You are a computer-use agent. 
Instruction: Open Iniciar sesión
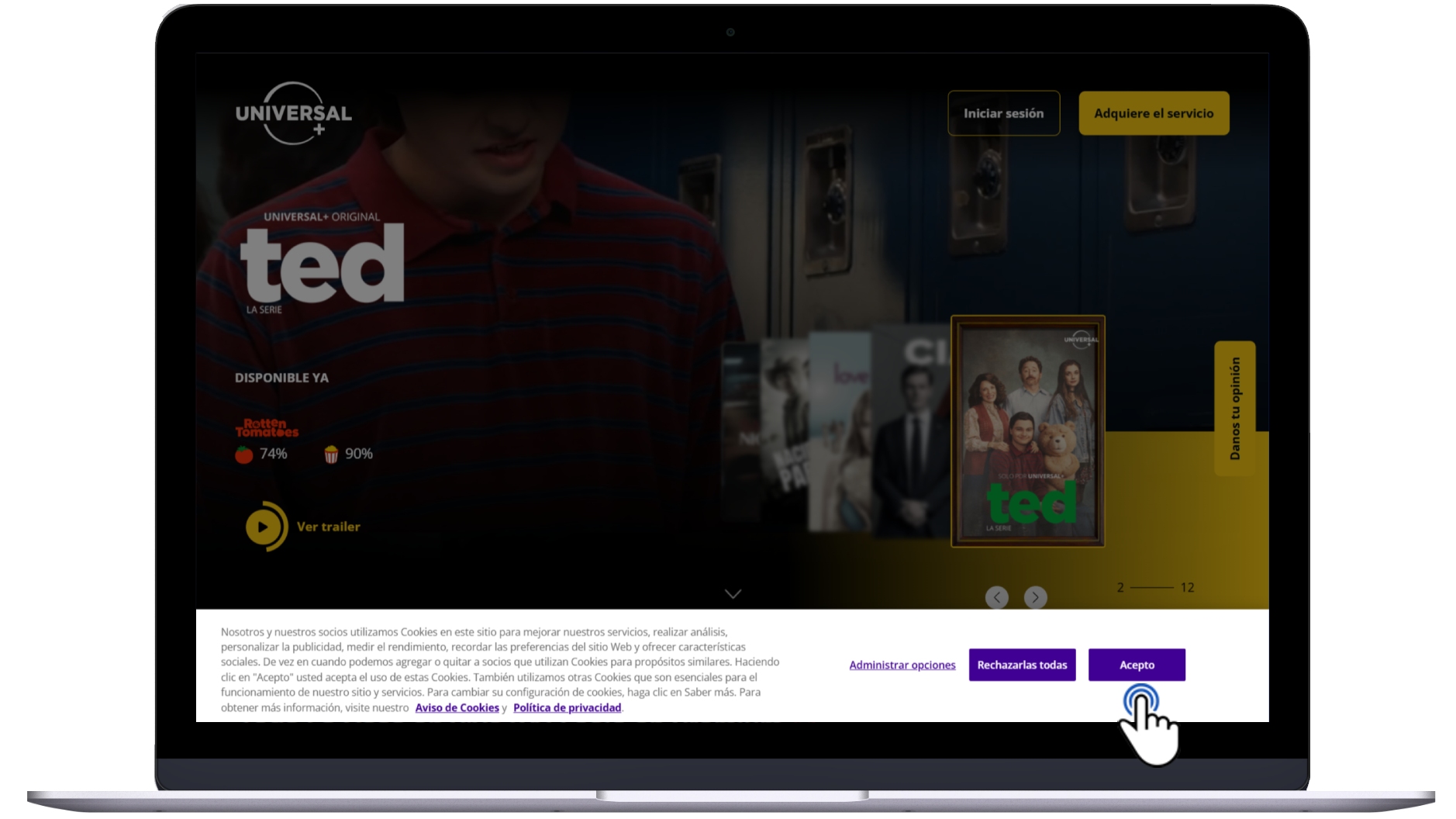(1003, 113)
